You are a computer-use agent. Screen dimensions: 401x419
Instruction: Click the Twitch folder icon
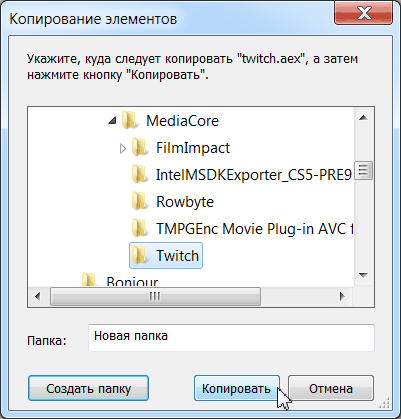pyautogui.click(x=140, y=255)
